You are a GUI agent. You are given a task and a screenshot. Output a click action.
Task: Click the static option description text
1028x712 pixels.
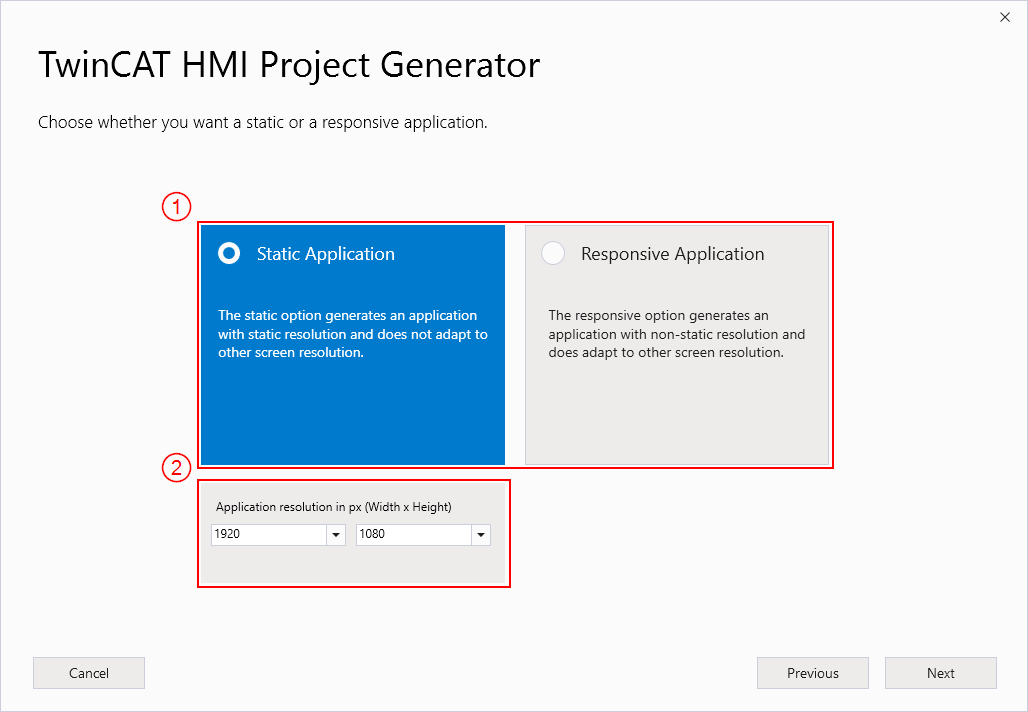pos(353,334)
